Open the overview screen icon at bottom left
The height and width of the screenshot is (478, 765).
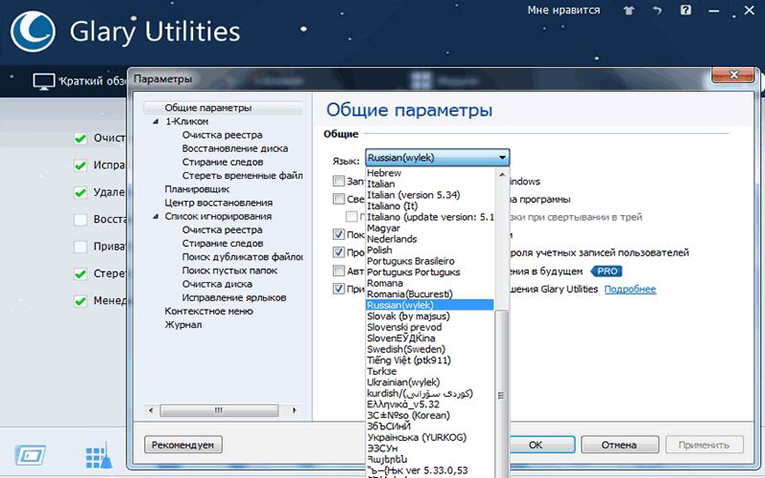click(x=30, y=456)
